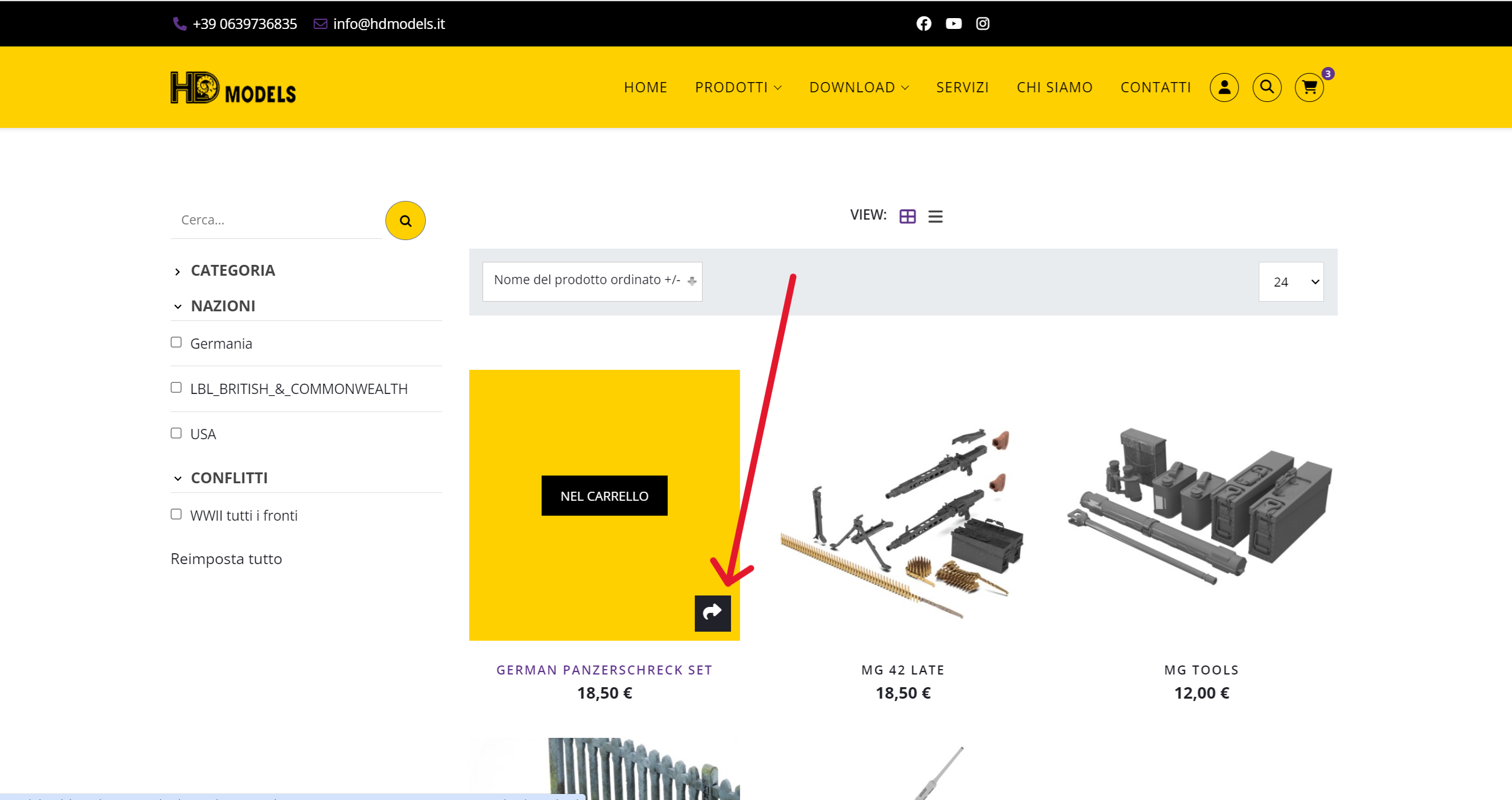The image size is (1512, 800).
Task: Open the 24 items-per-page dropdown
Action: [1291, 282]
